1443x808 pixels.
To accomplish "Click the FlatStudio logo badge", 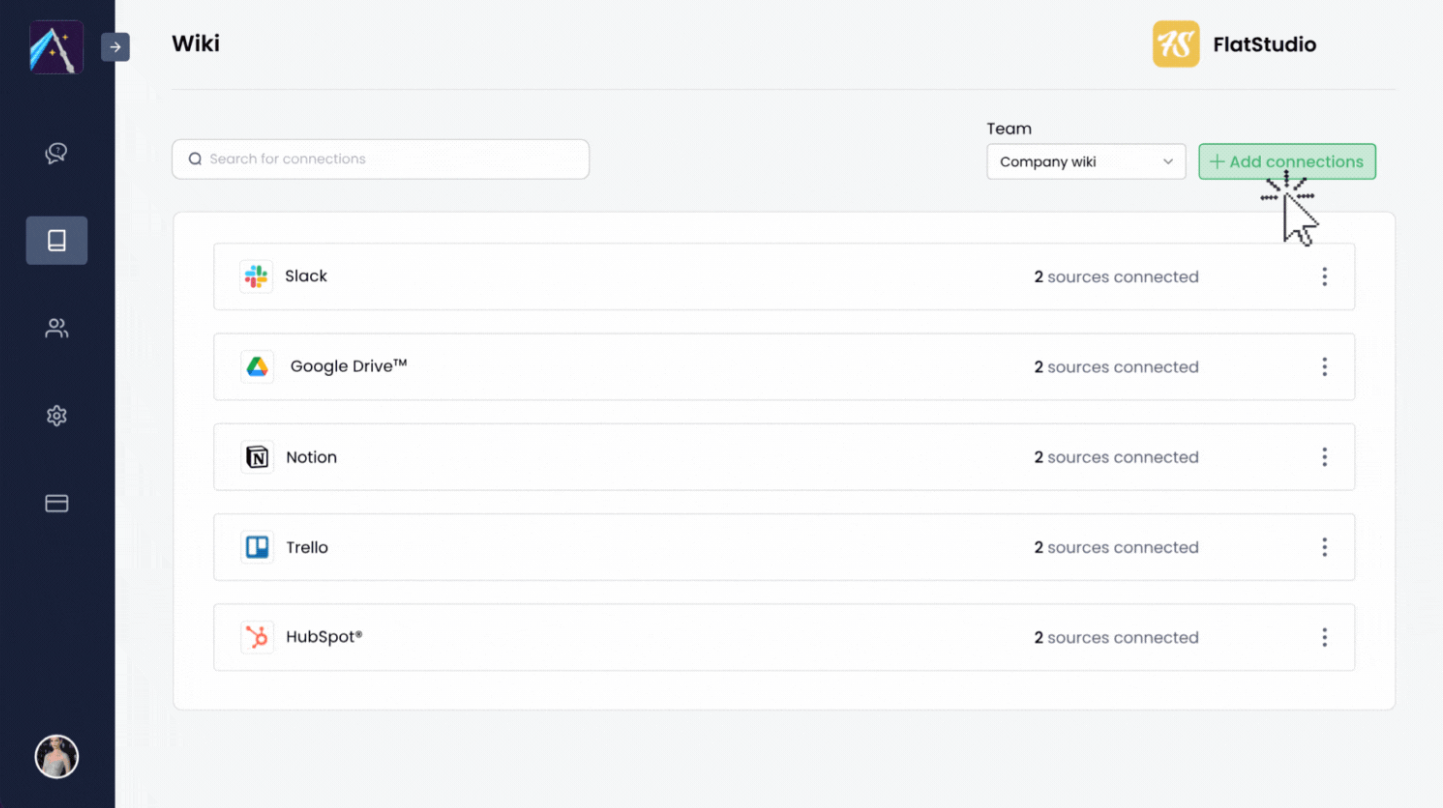I will pyautogui.click(x=1176, y=44).
